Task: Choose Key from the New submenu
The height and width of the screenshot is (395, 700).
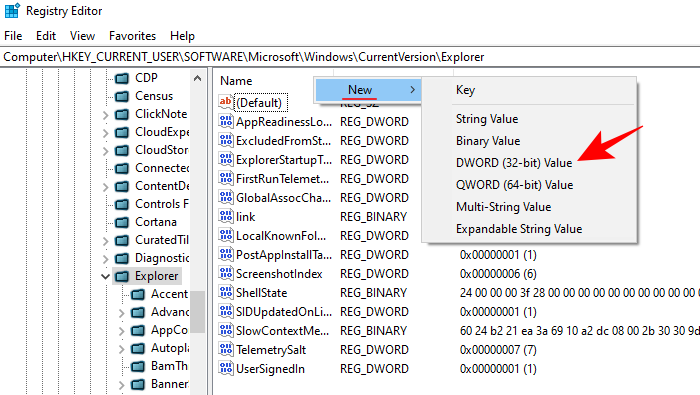Action: click(x=529, y=90)
